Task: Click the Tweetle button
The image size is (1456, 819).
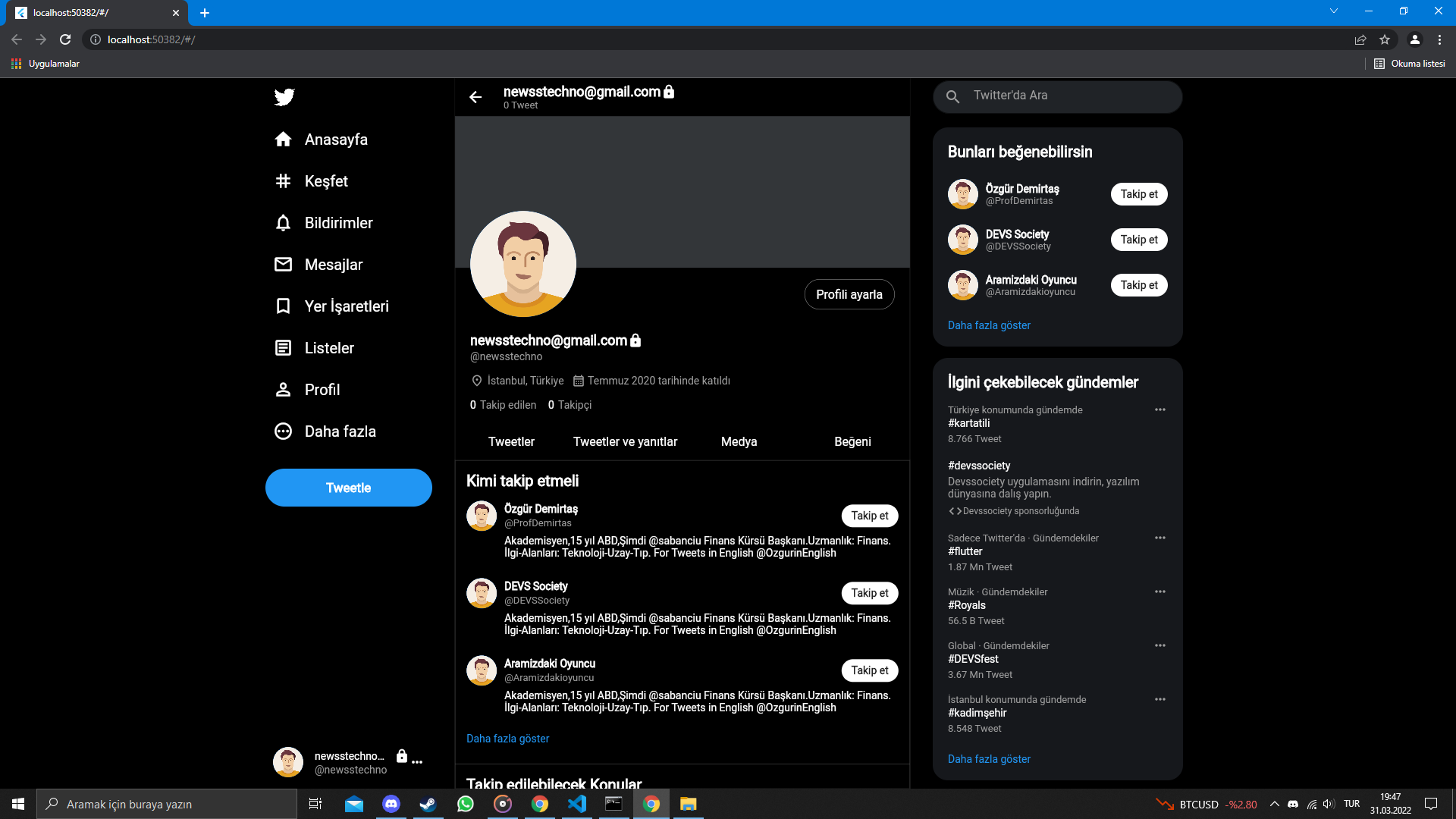Action: pyautogui.click(x=349, y=488)
